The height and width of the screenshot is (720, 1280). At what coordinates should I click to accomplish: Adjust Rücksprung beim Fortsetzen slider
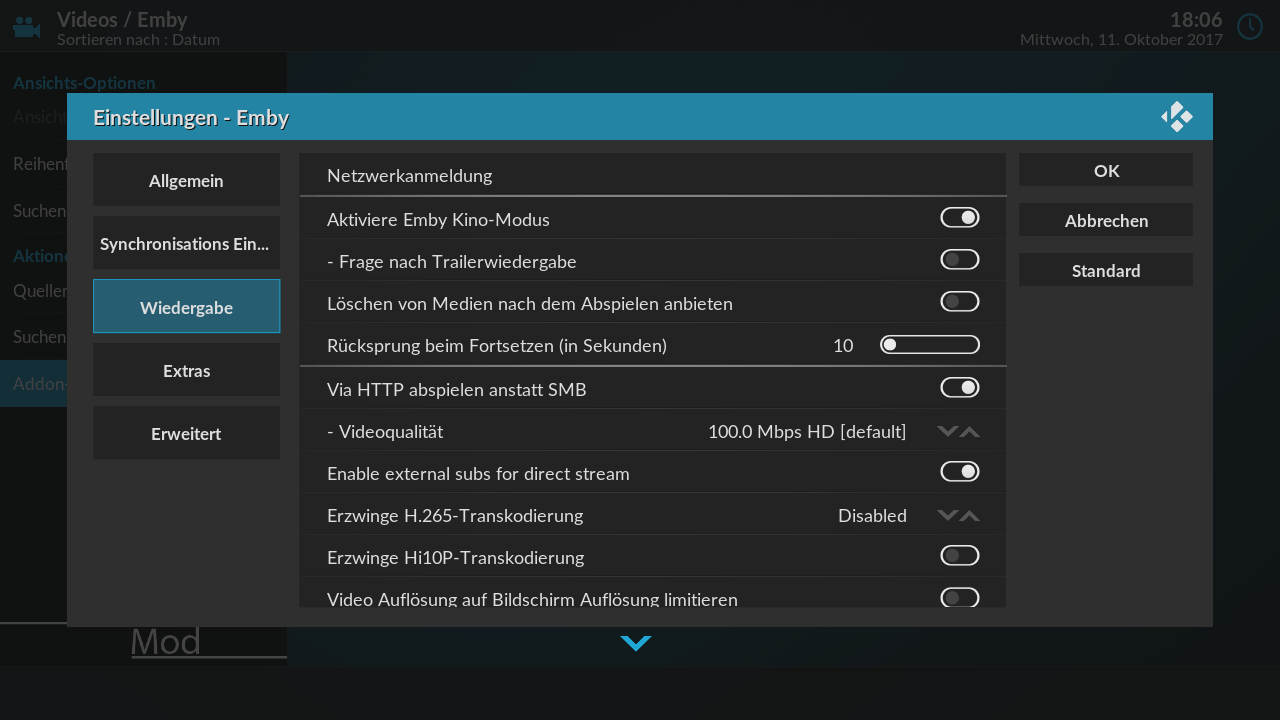(930, 345)
